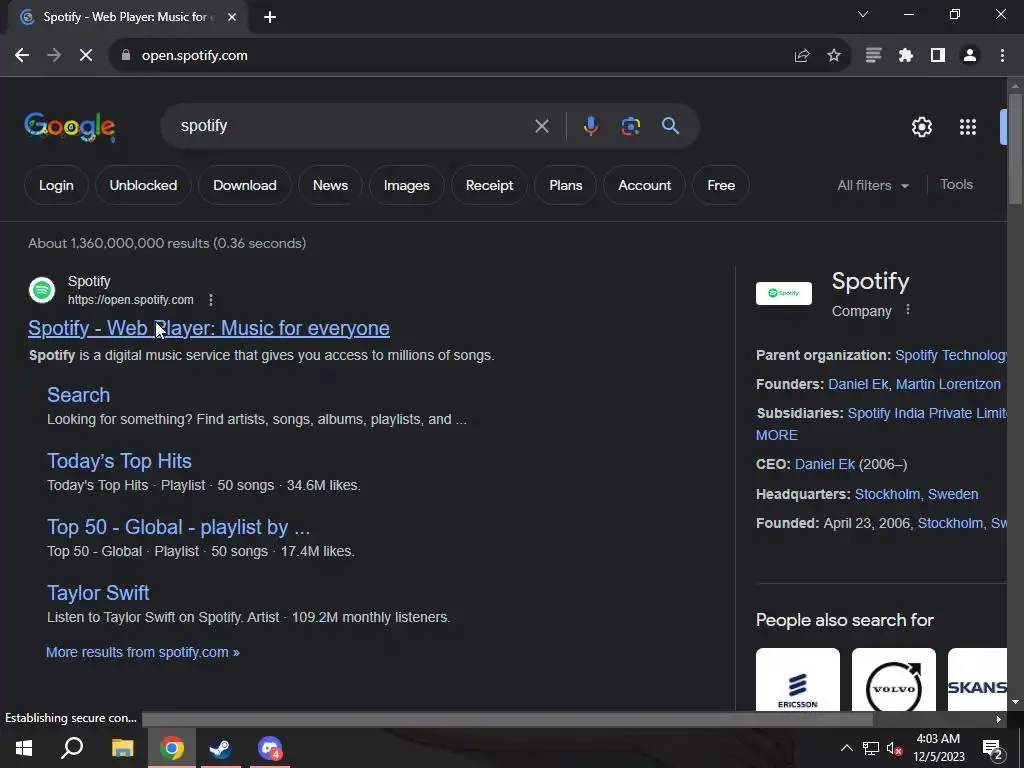Viewport: 1024px width, 768px height.
Task: Go back using the browser back arrow
Action: click(x=22, y=56)
